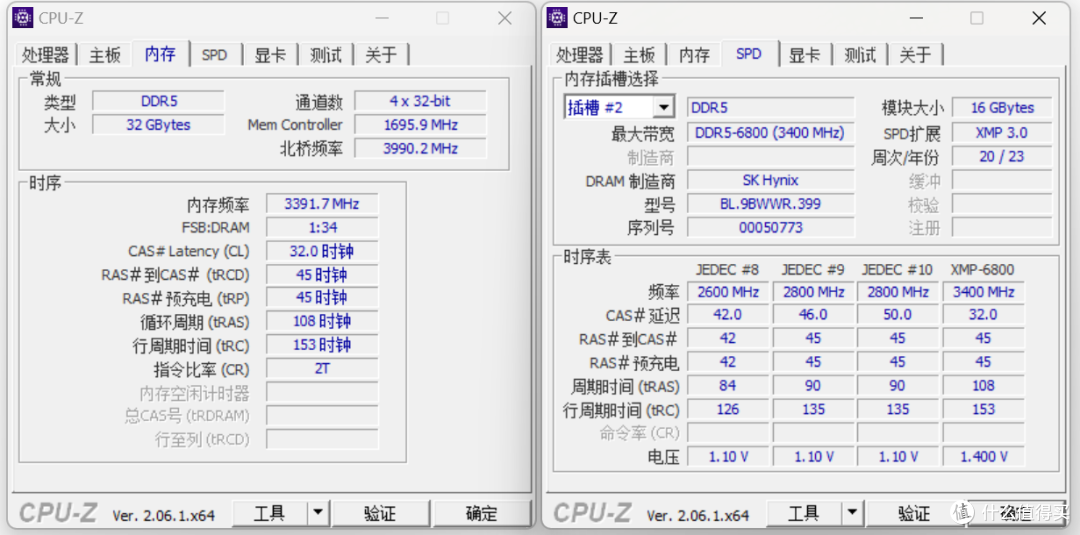Switch to 内存 tab in right CPU-Z window
Viewport: 1080px width, 535px height.
694,55
